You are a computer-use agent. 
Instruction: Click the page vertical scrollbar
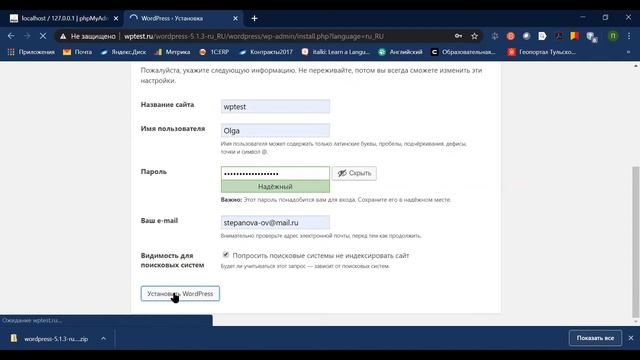[x=636, y=241]
